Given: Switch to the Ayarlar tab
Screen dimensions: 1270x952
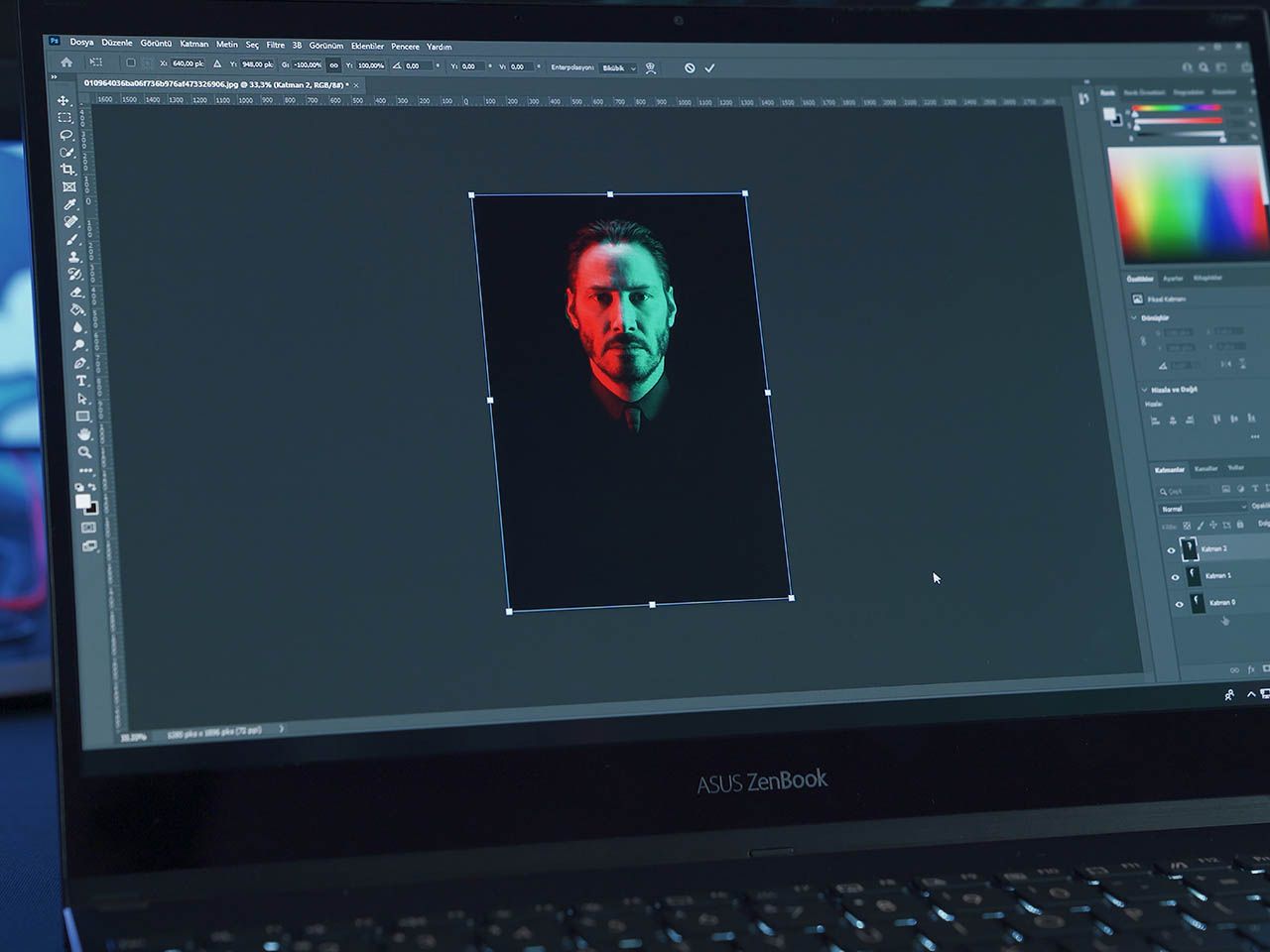Looking at the screenshot, I should click(1173, 279).
